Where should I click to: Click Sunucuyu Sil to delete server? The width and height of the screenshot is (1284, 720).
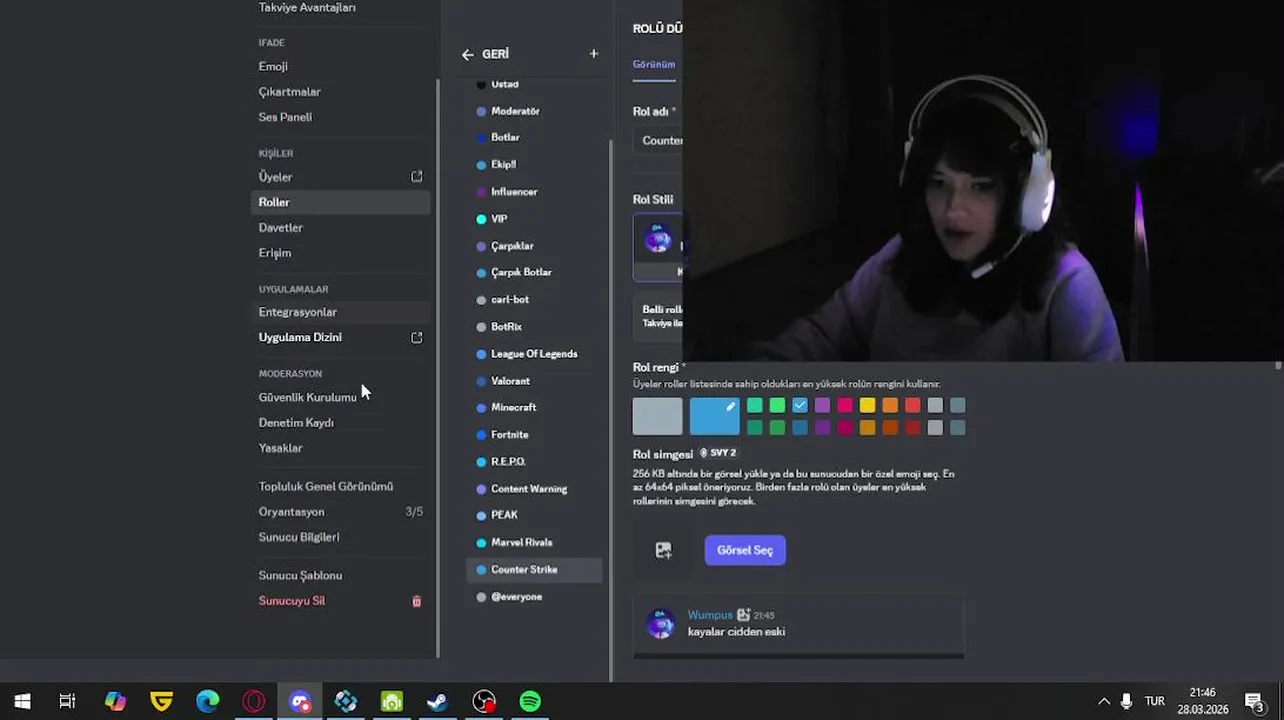pos(291,601)
